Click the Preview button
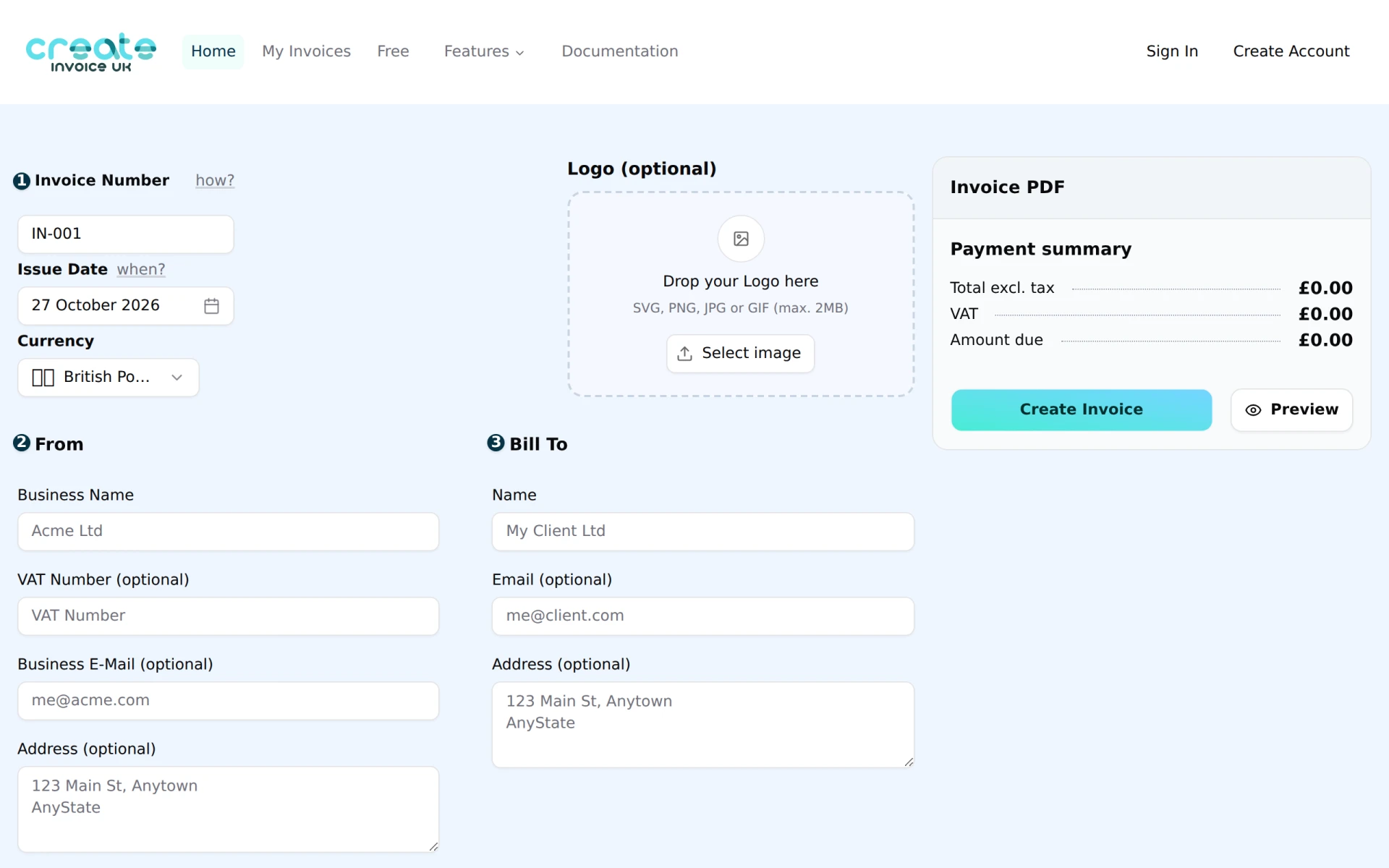 coord(1291,410)
